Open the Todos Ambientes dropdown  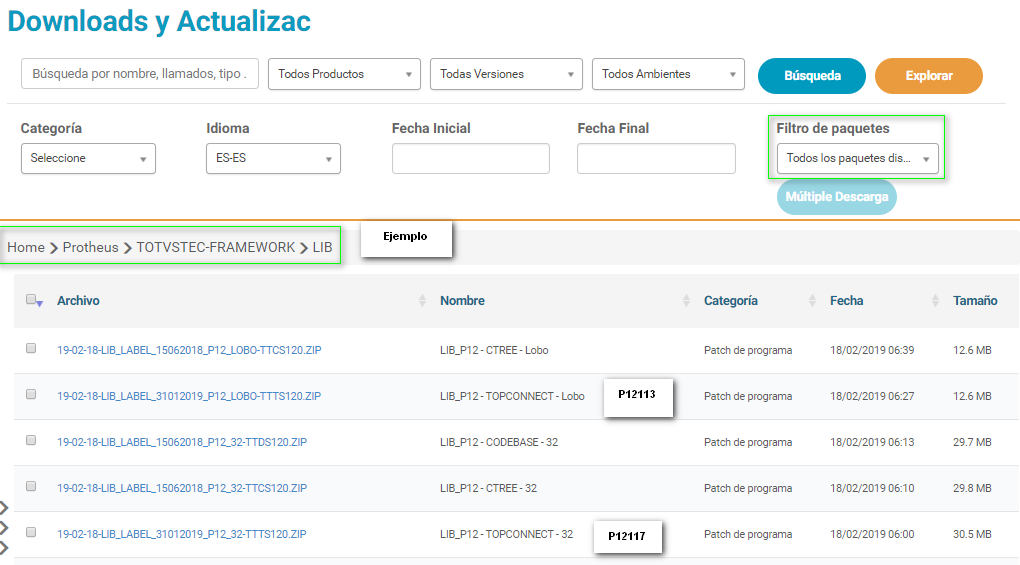(668, 74)
